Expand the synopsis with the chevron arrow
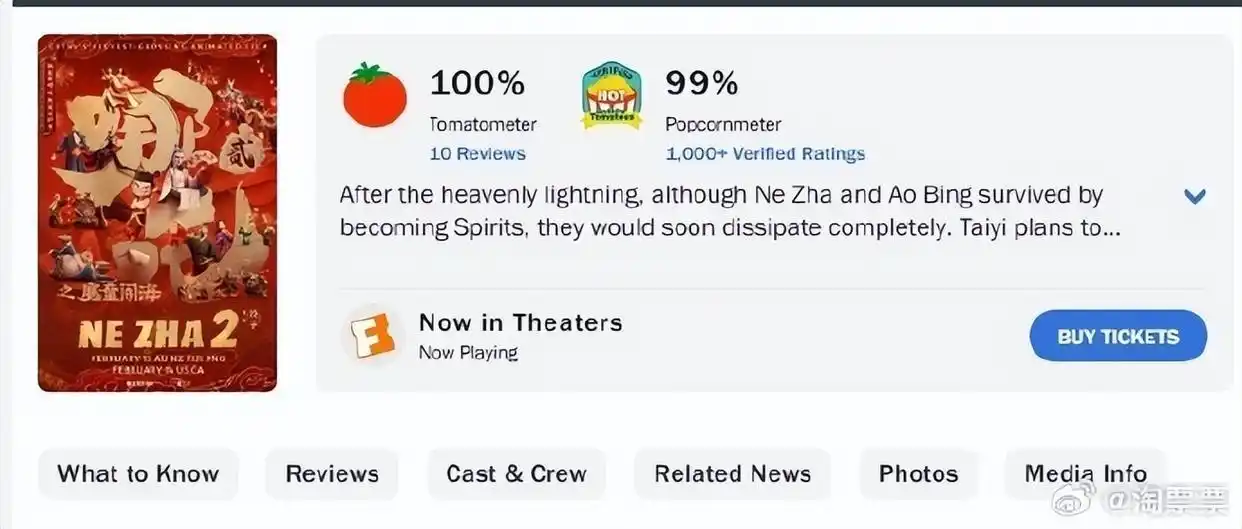 coord(1195,196)
